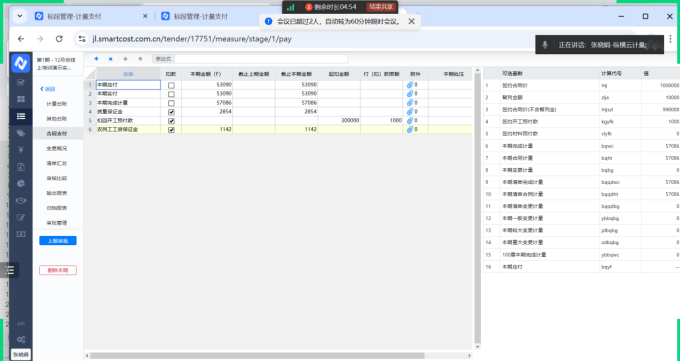Open the browser tab search dropdown

[x=20, y=16]
